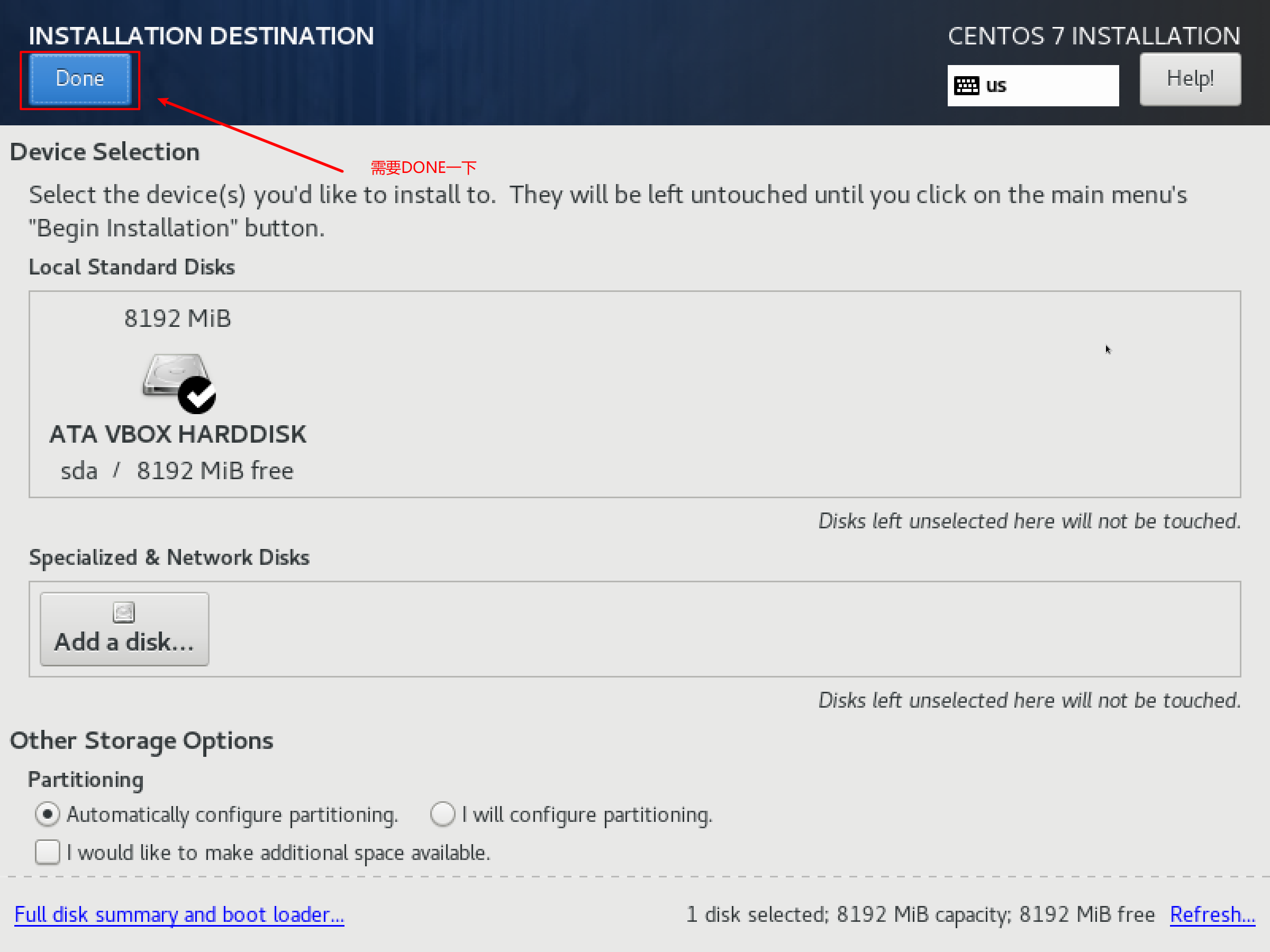The image size is (1270, 952).
Task: Choose I will configure partitioning radio
Action: click(x=442, y=814)
